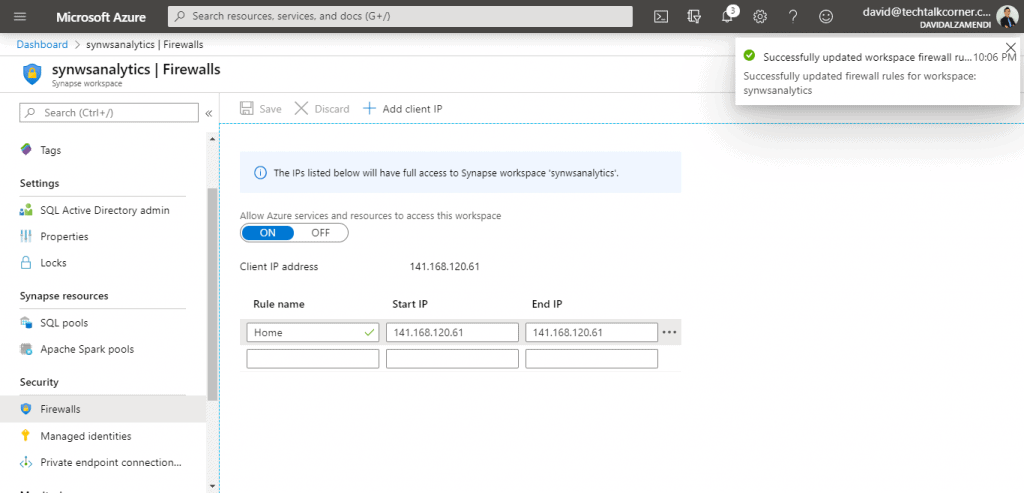Click the Discard X icon
1024x493 pixels.
(x=301, y=108)
